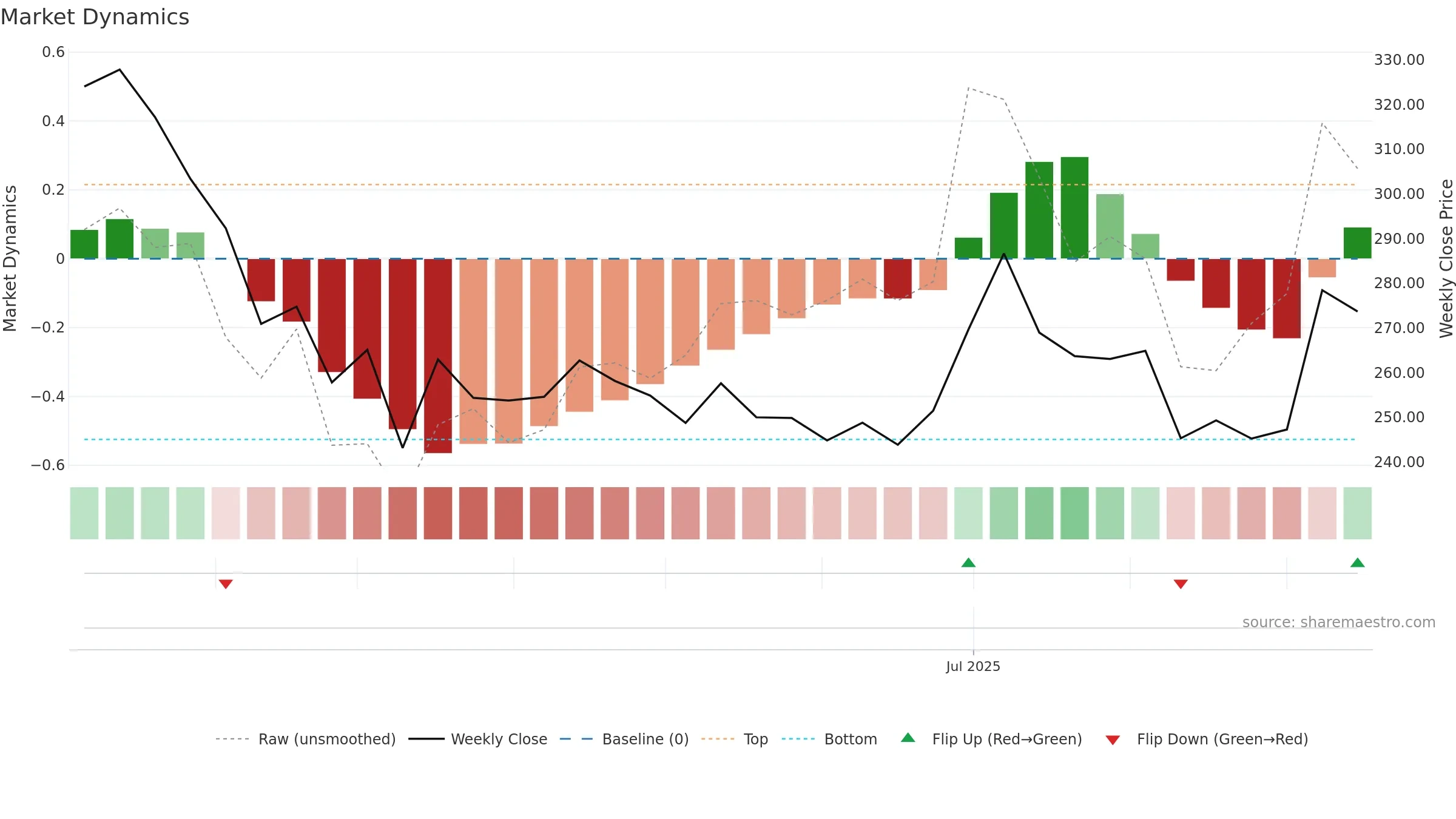Click the −0.6 left axis tick label
1456x819 pixels.
48,465
